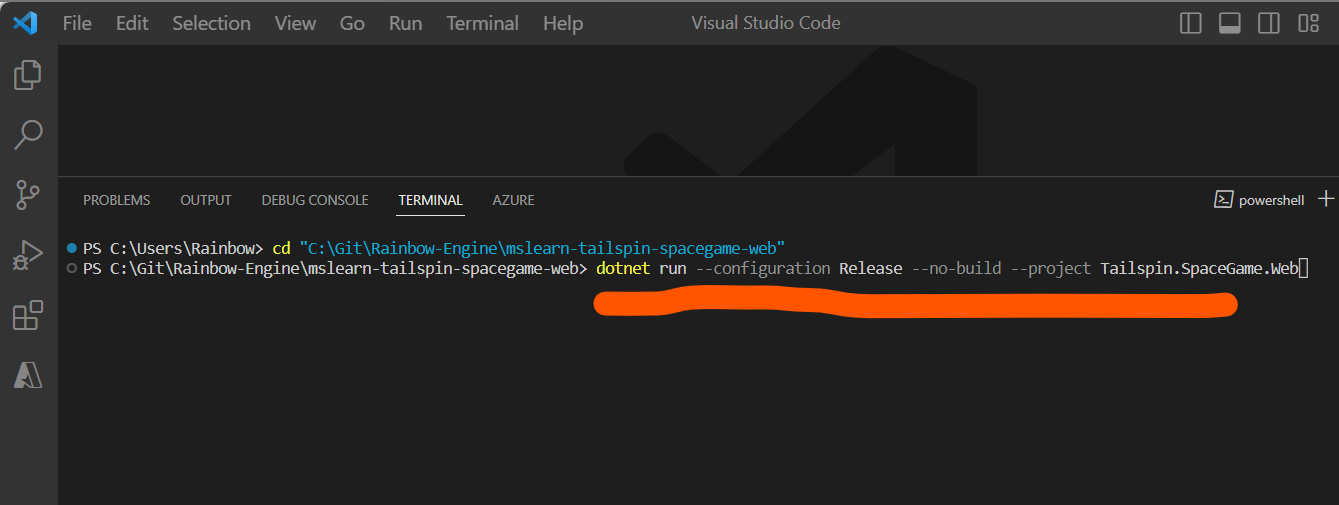Click the hollow command decoration circle
The width and height of the screenshot is (1339, 505).
click(x=71, y=269)
